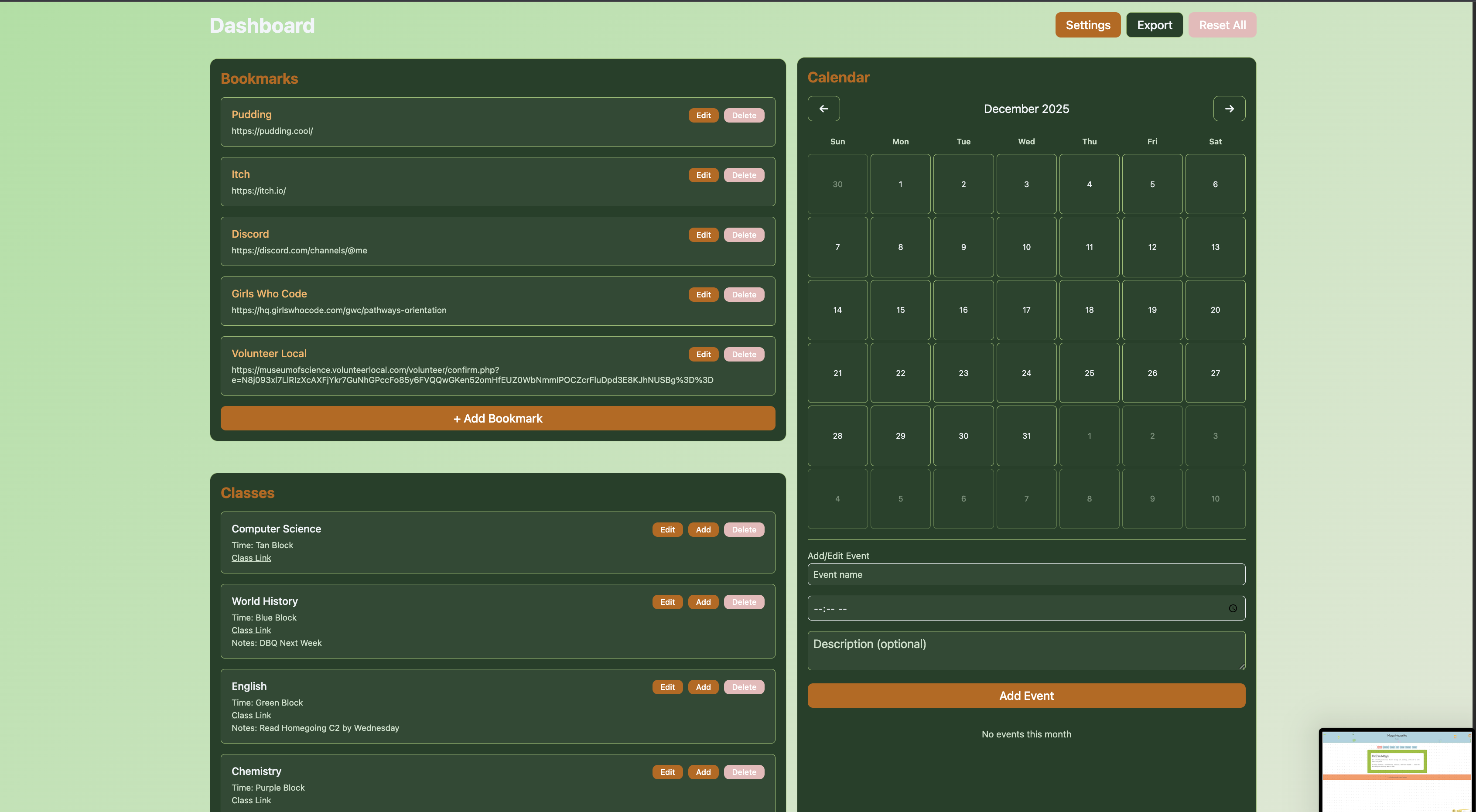Open the Computer Science Class Link
The image size is (1476, 812).
click(x=251, y=557)
